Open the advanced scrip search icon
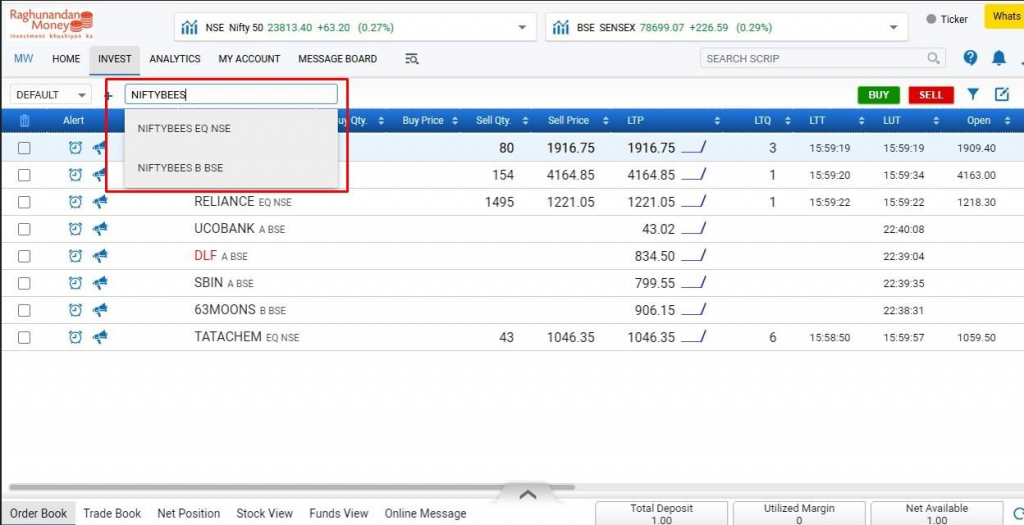 pos(411,59)
